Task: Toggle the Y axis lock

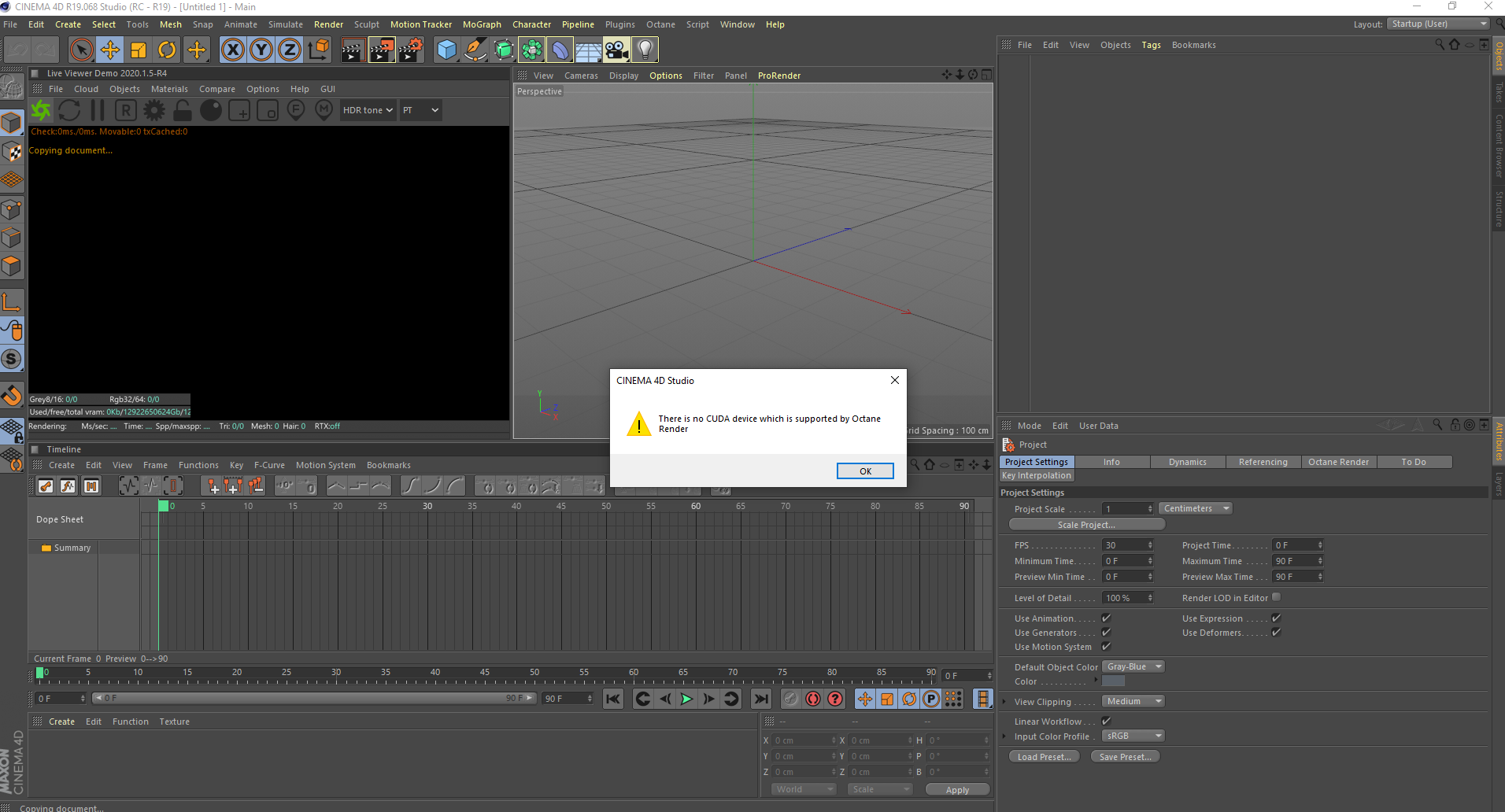Action: click(261, 50)
